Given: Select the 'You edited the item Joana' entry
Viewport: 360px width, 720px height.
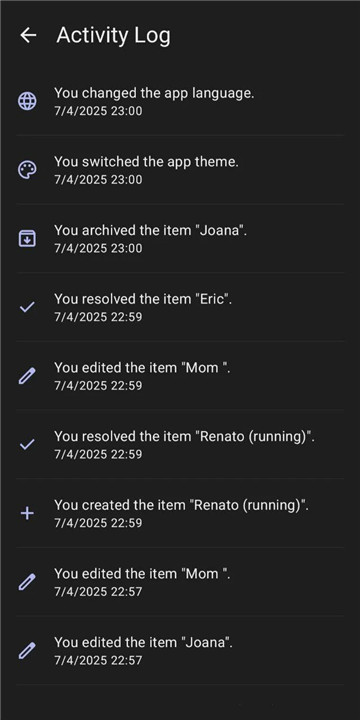Looking at the screenshot, I should (180, 651).
